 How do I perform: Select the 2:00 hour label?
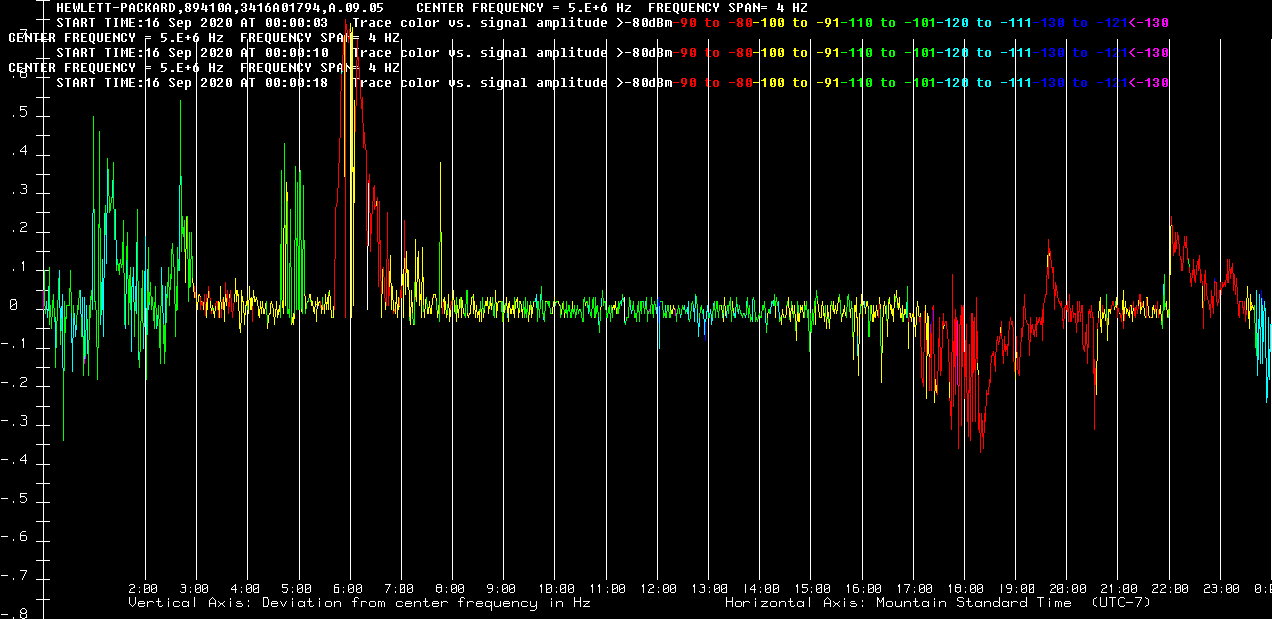coord(143,589)
